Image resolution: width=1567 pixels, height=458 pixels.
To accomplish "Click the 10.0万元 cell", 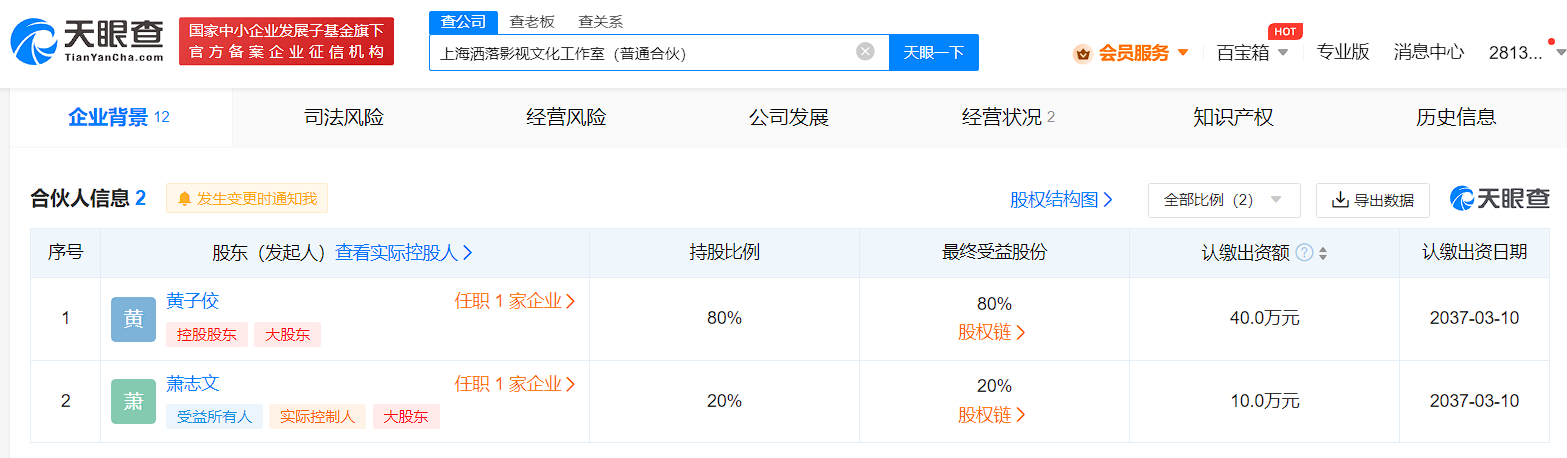I will click(1264, 401).
